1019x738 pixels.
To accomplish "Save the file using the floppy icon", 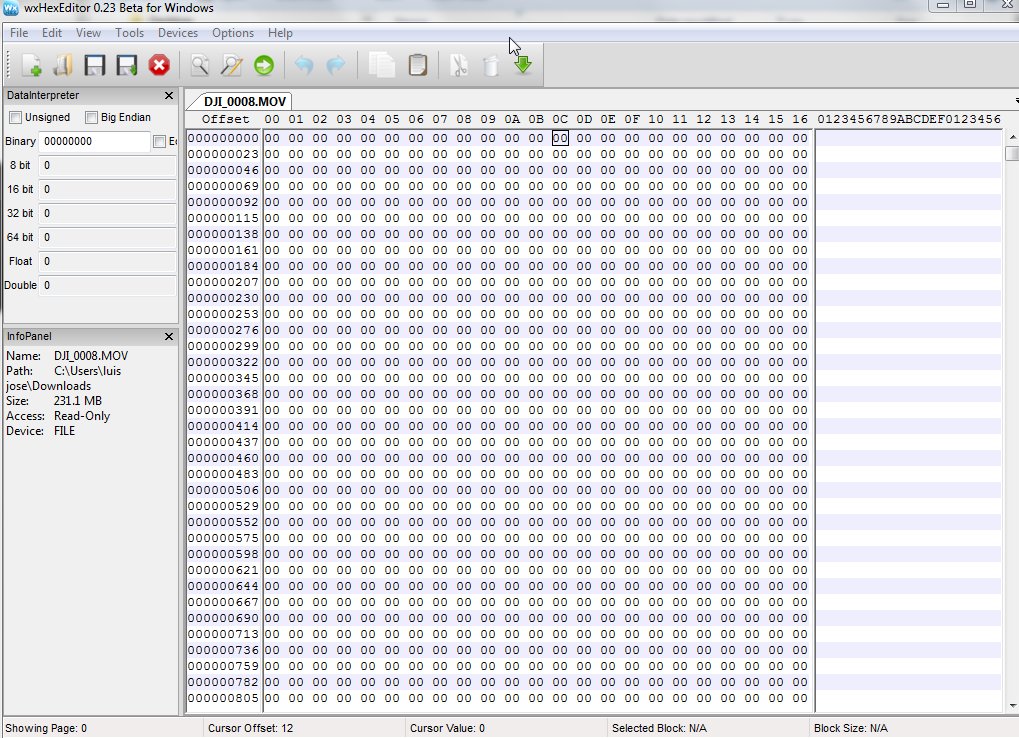I will tap(95, 65).
